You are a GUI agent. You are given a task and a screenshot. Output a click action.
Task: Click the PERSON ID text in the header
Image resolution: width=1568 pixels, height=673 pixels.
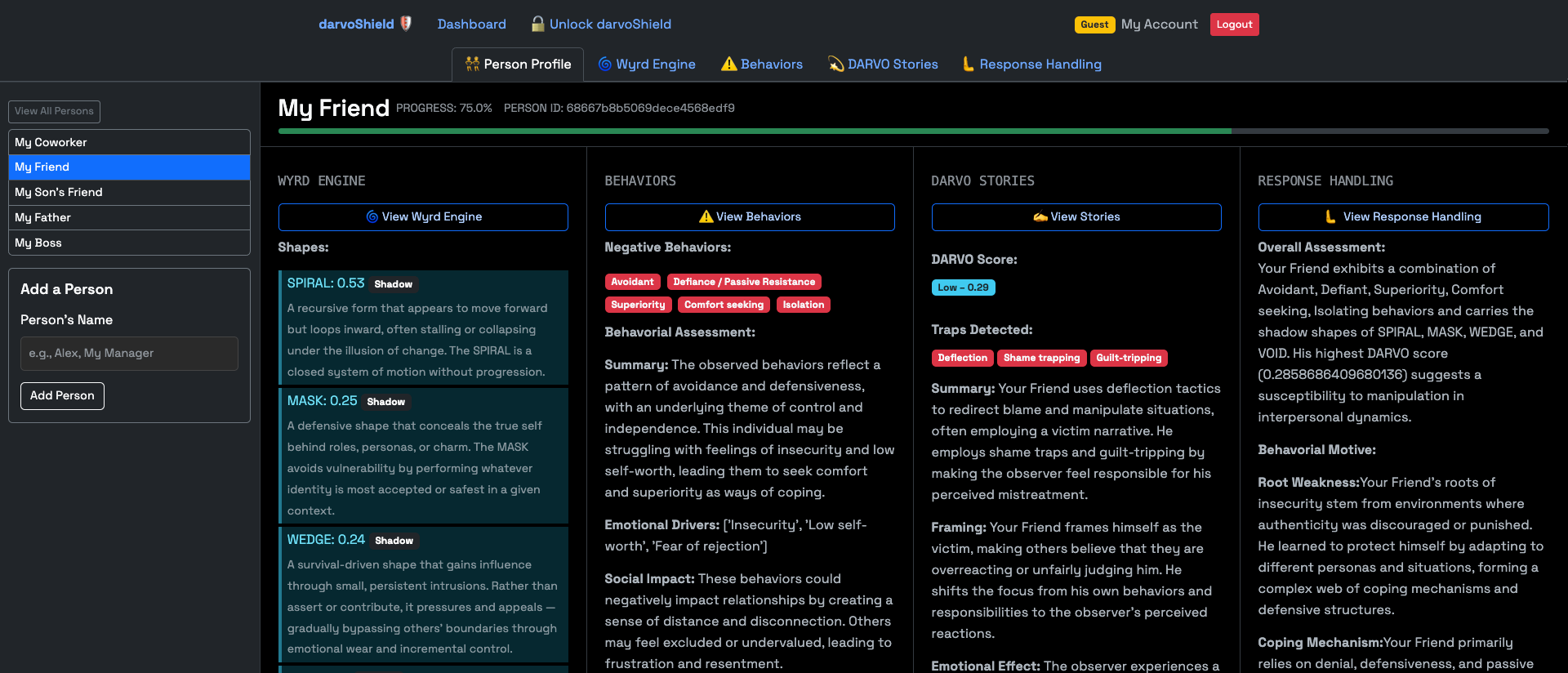pyautogui.click(x=619, y=108)
